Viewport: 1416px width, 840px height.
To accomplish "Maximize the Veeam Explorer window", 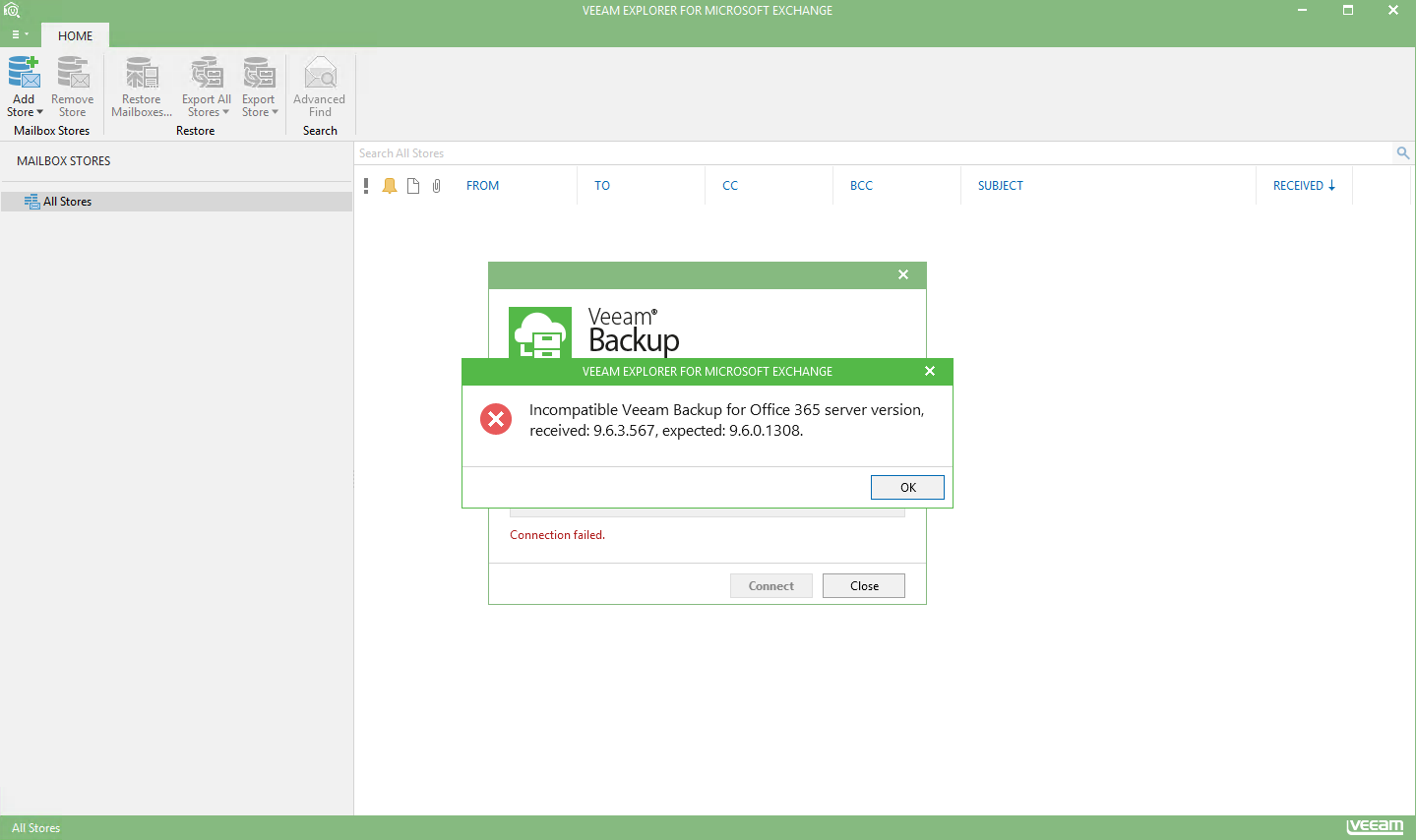I will click(x=1348, y=11).
